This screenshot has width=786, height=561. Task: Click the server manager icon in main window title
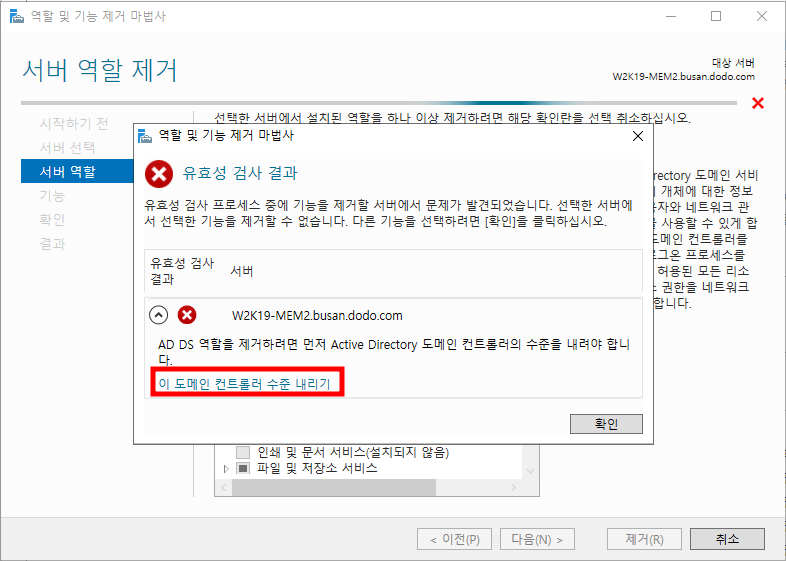17,16
